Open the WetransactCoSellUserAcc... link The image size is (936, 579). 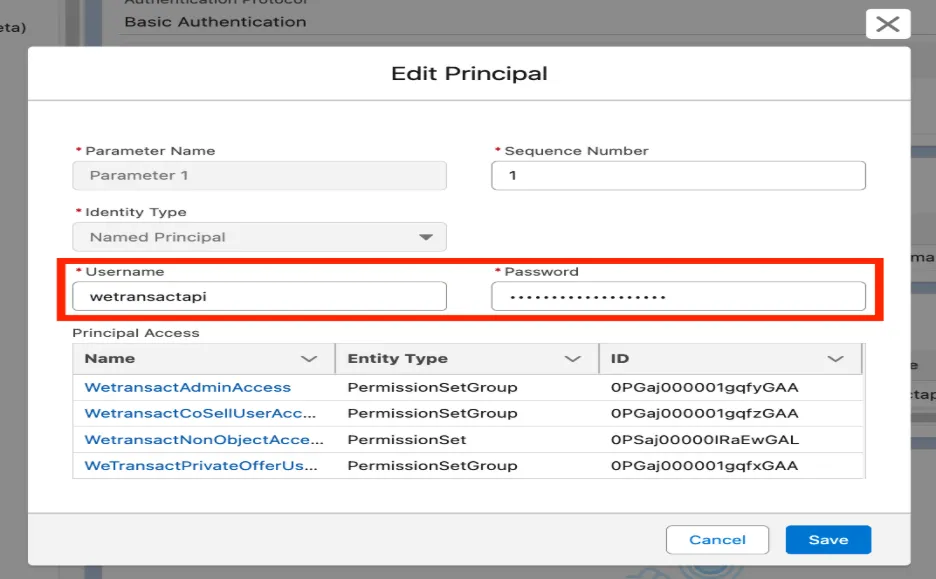coord(200,413)
